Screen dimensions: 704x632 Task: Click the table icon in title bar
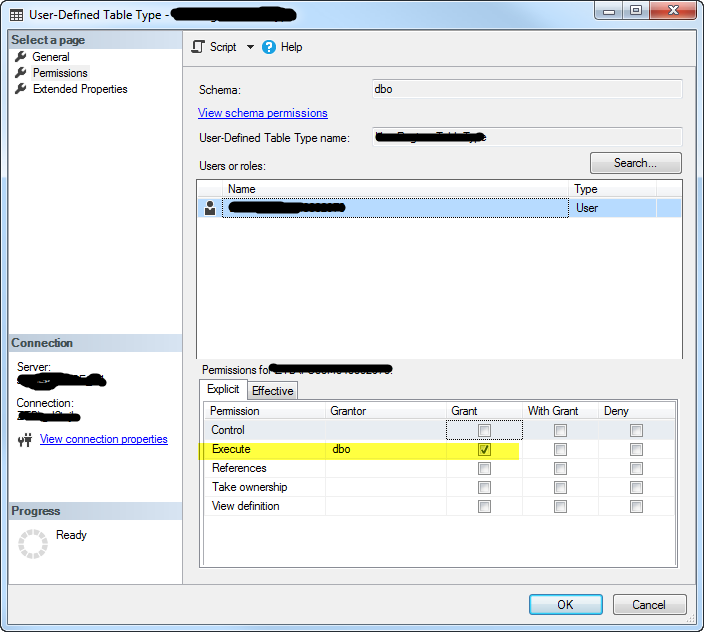(x=17, y=15)
